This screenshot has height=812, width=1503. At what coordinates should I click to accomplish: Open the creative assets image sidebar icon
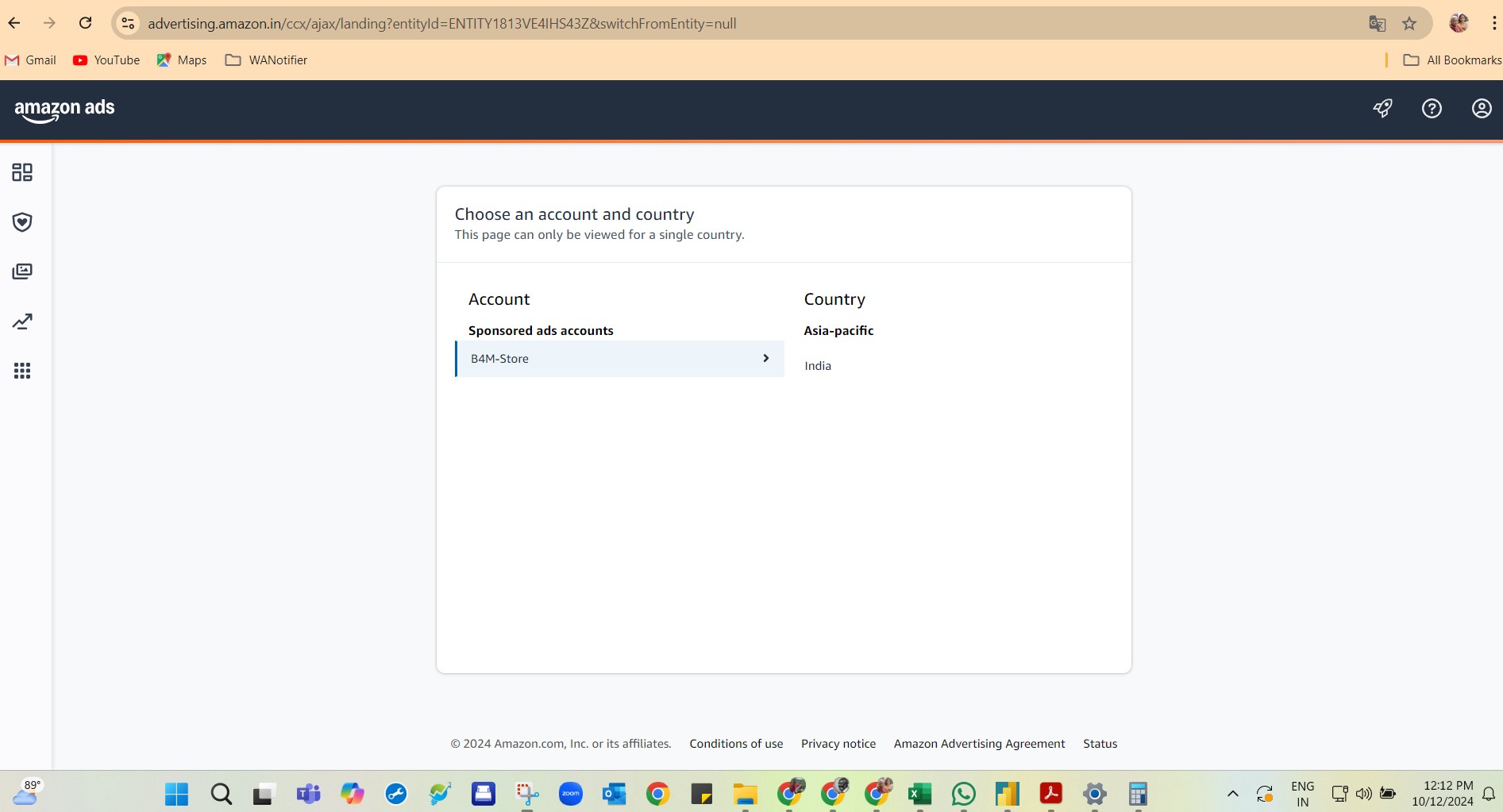pos(22,271)
